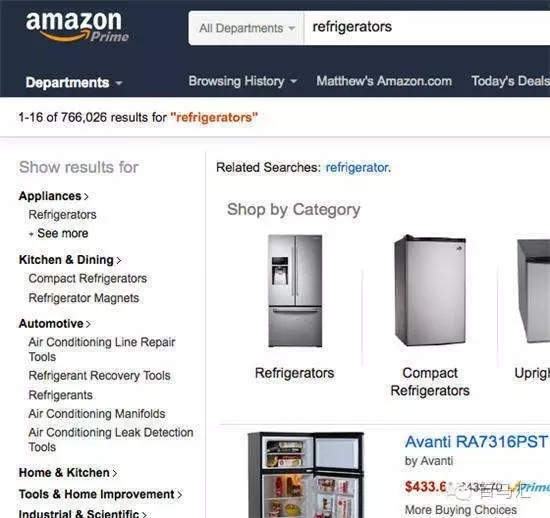Open Tools & Home Improvement department
The image size is (550, 518).
point(100,495)
